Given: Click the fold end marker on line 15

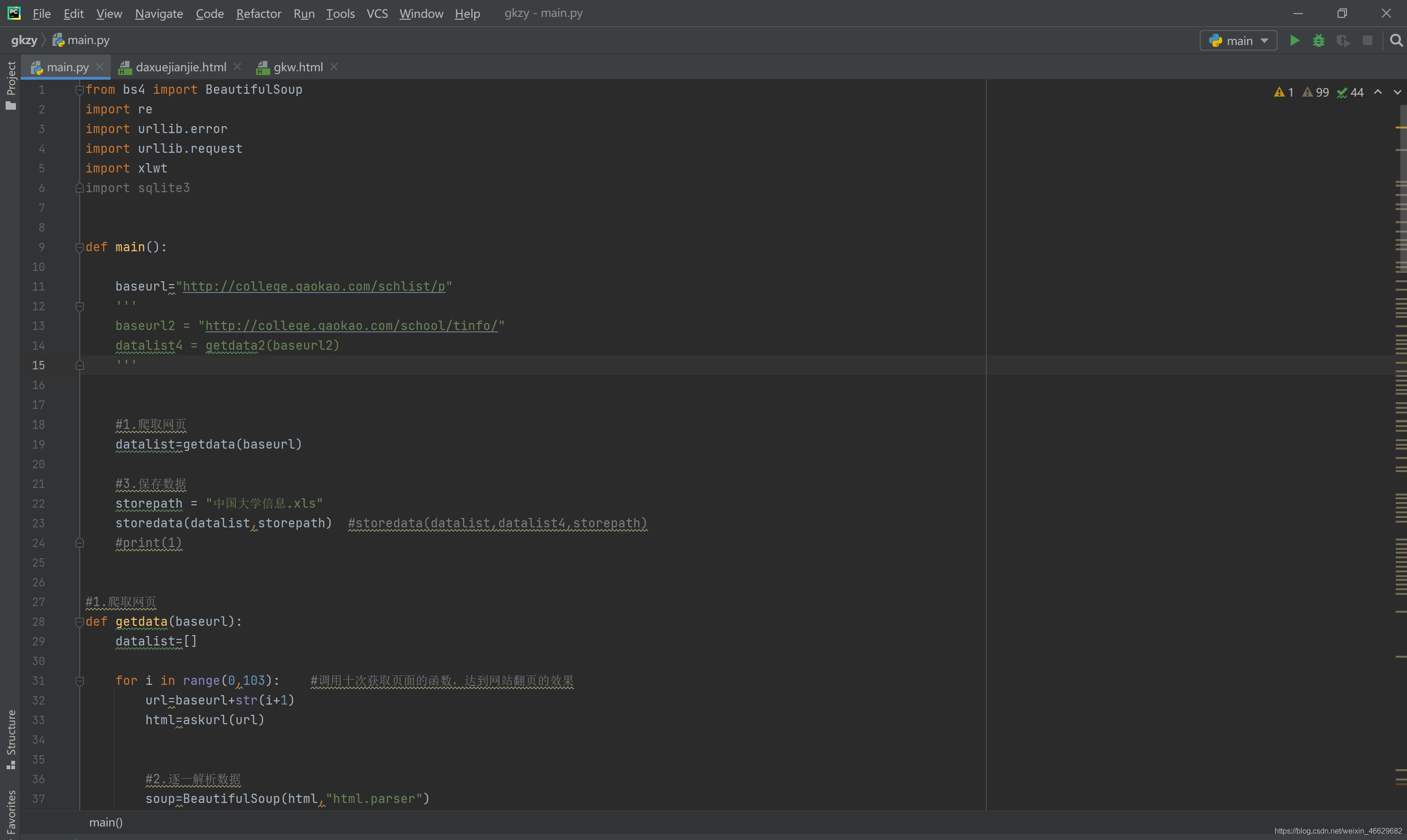Looking at the screenshot, I should click(x=79, y=366).
